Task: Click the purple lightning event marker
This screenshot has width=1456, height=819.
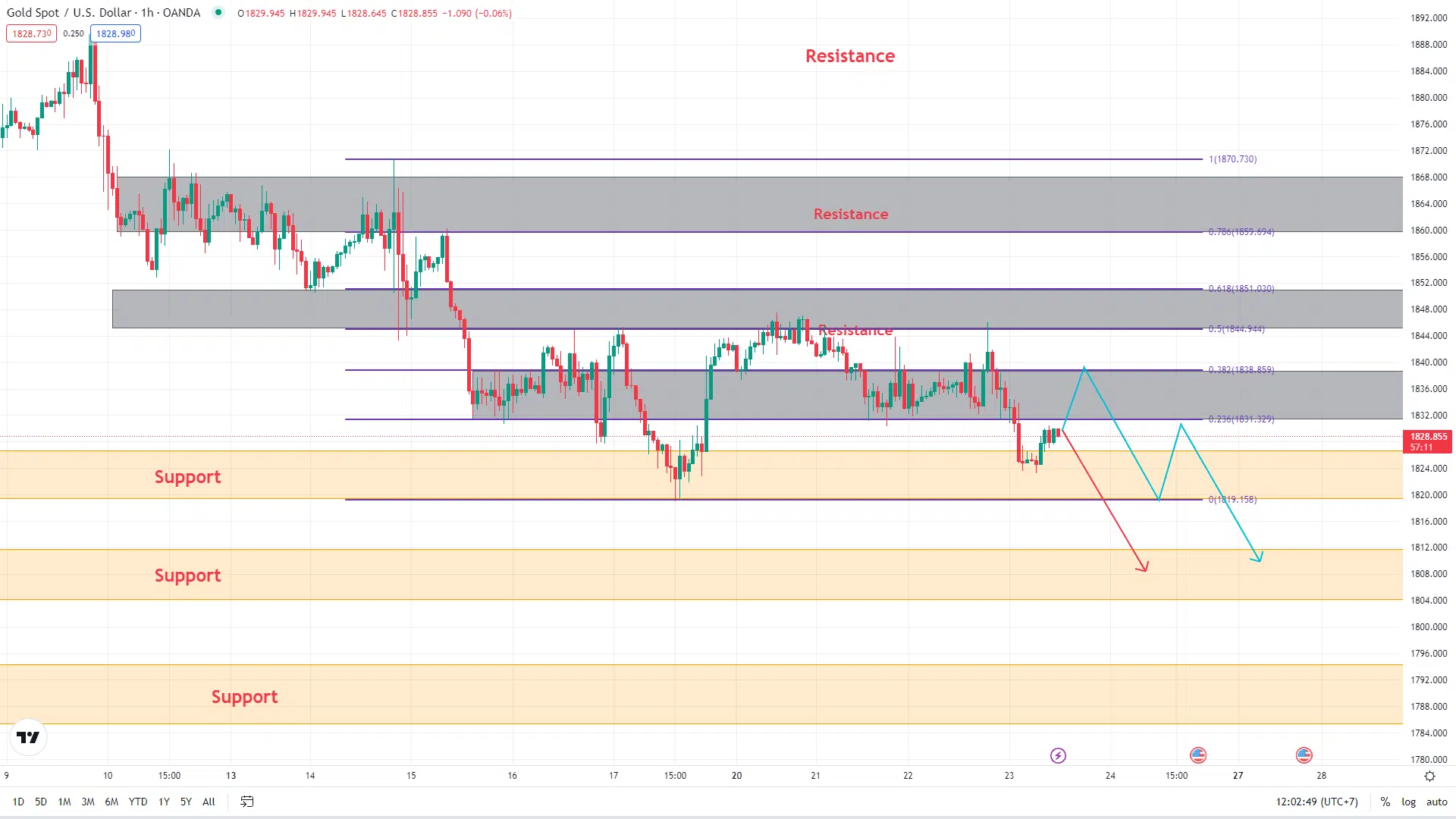Action: tap(1058, 755)
